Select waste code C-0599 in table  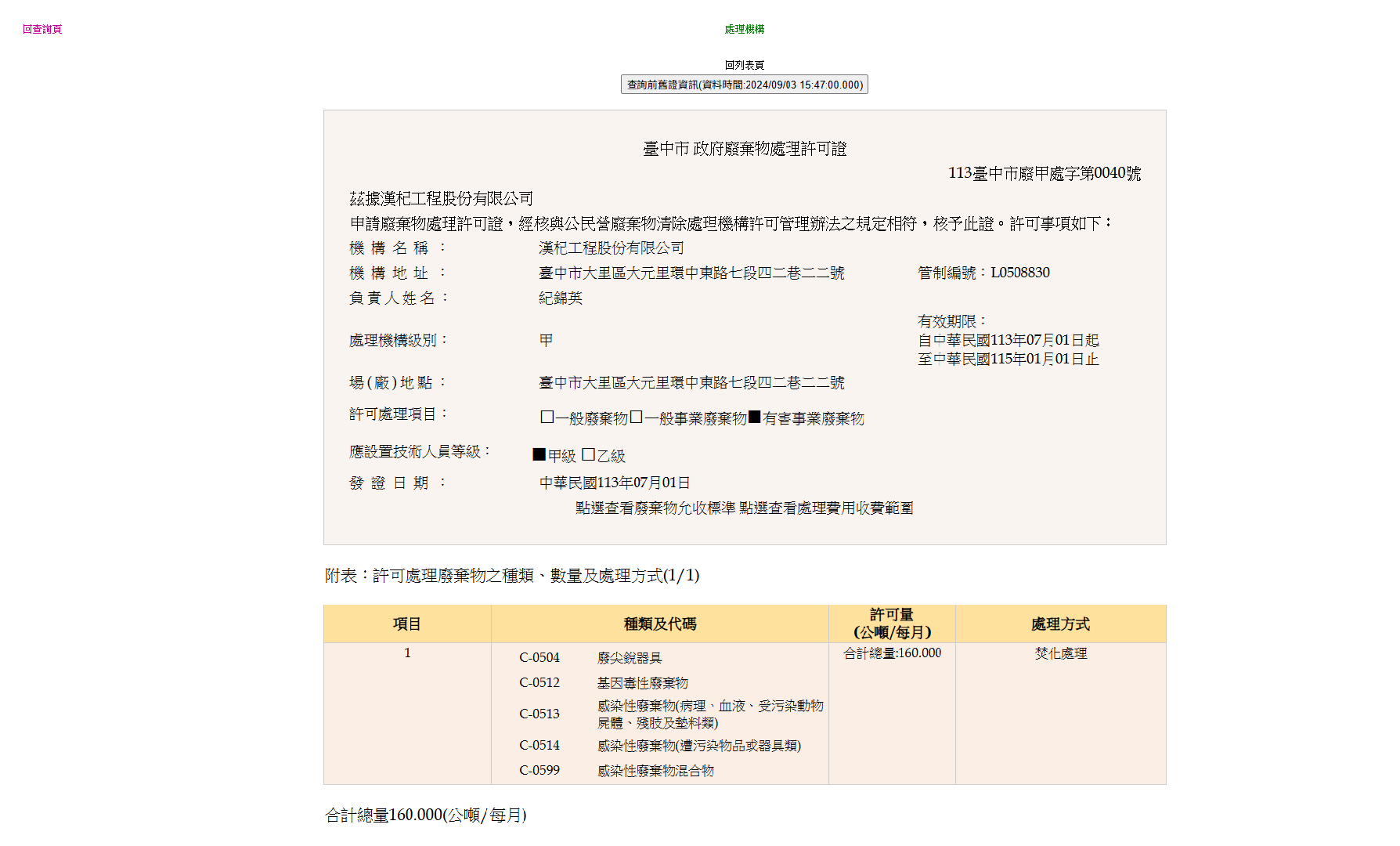pyautogui.click(x=539, y=771)
